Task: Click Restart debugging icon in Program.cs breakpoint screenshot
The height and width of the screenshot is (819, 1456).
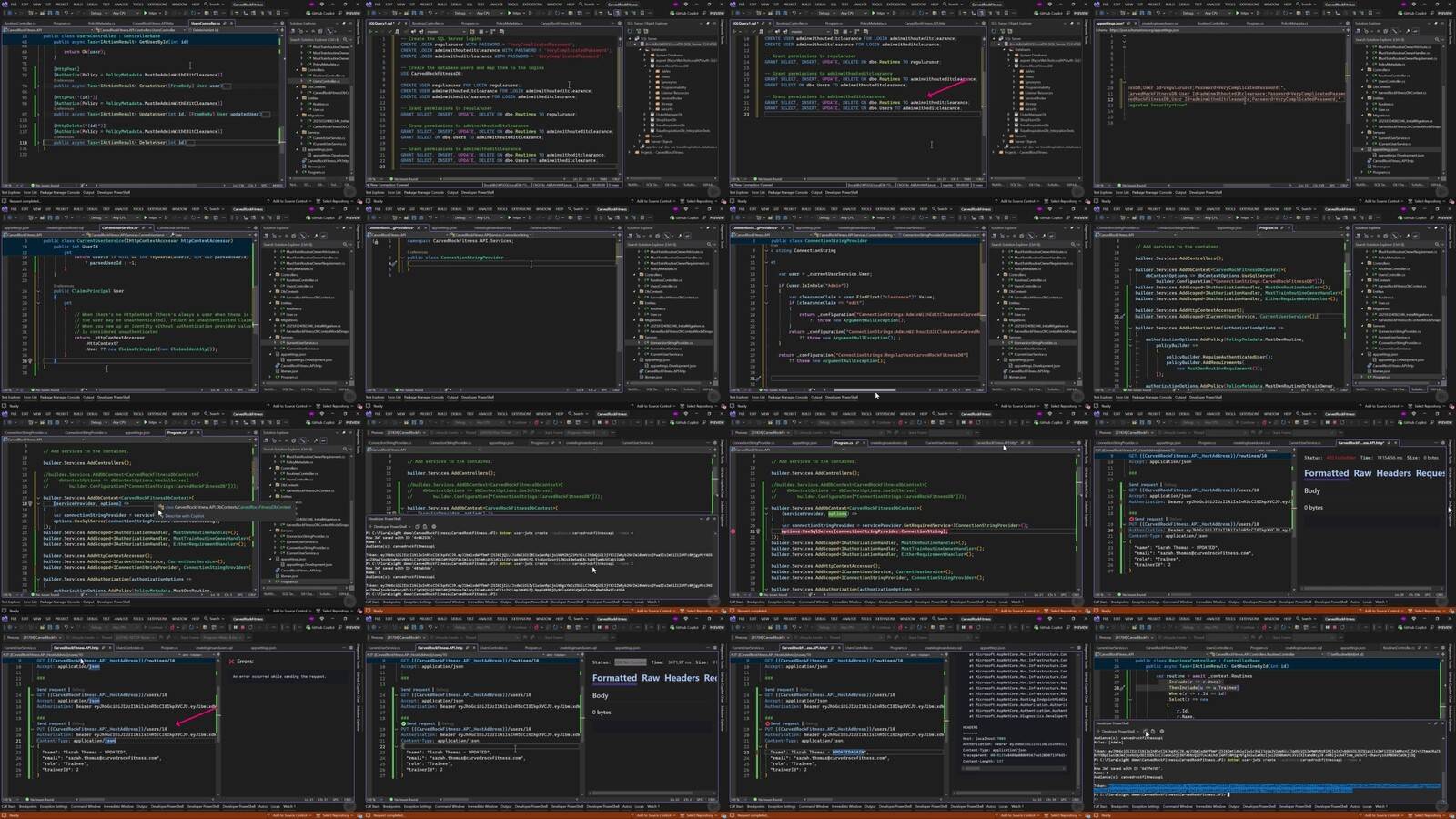Action: (x=978, y=422)
